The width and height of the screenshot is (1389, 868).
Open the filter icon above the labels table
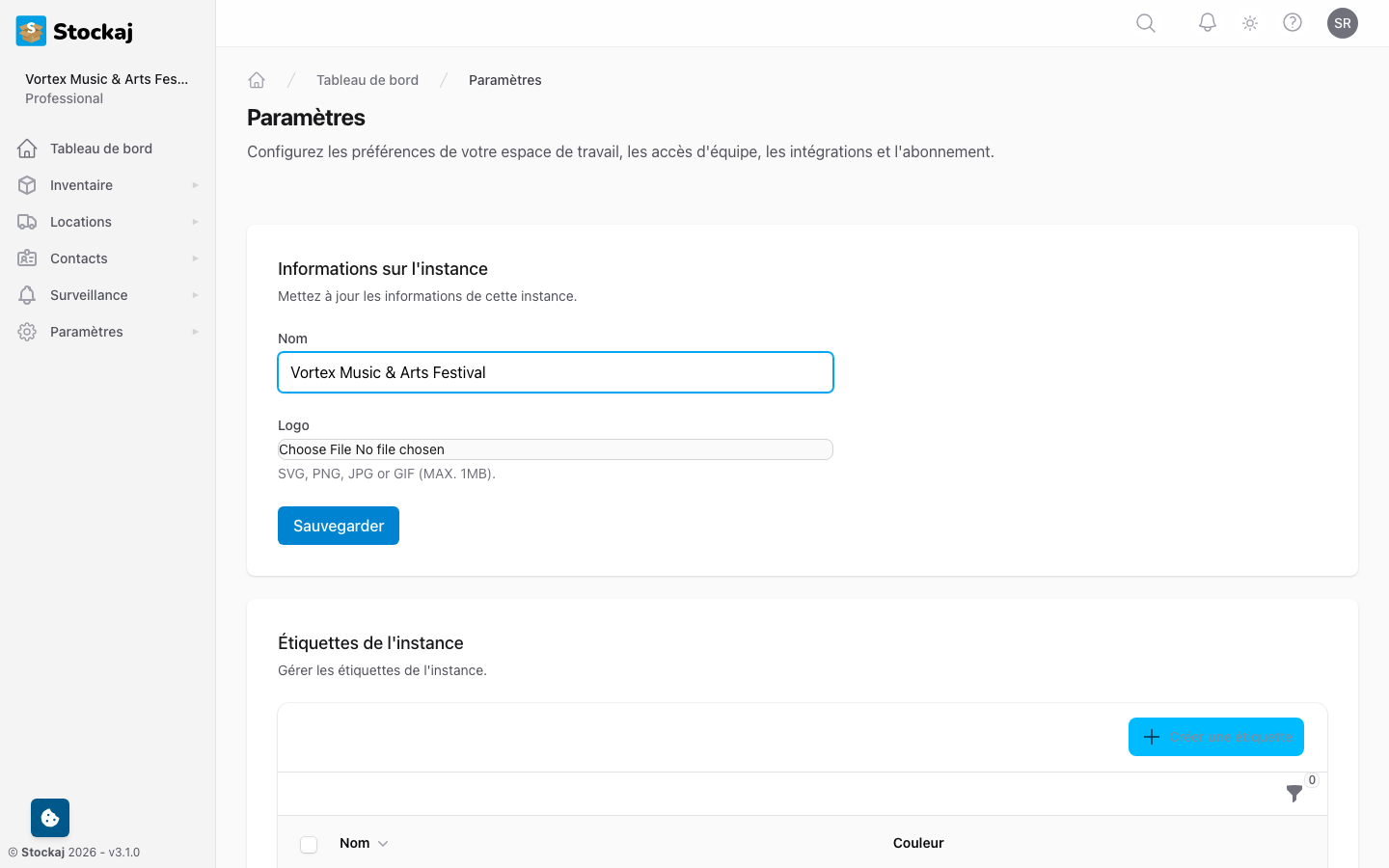1294,794
